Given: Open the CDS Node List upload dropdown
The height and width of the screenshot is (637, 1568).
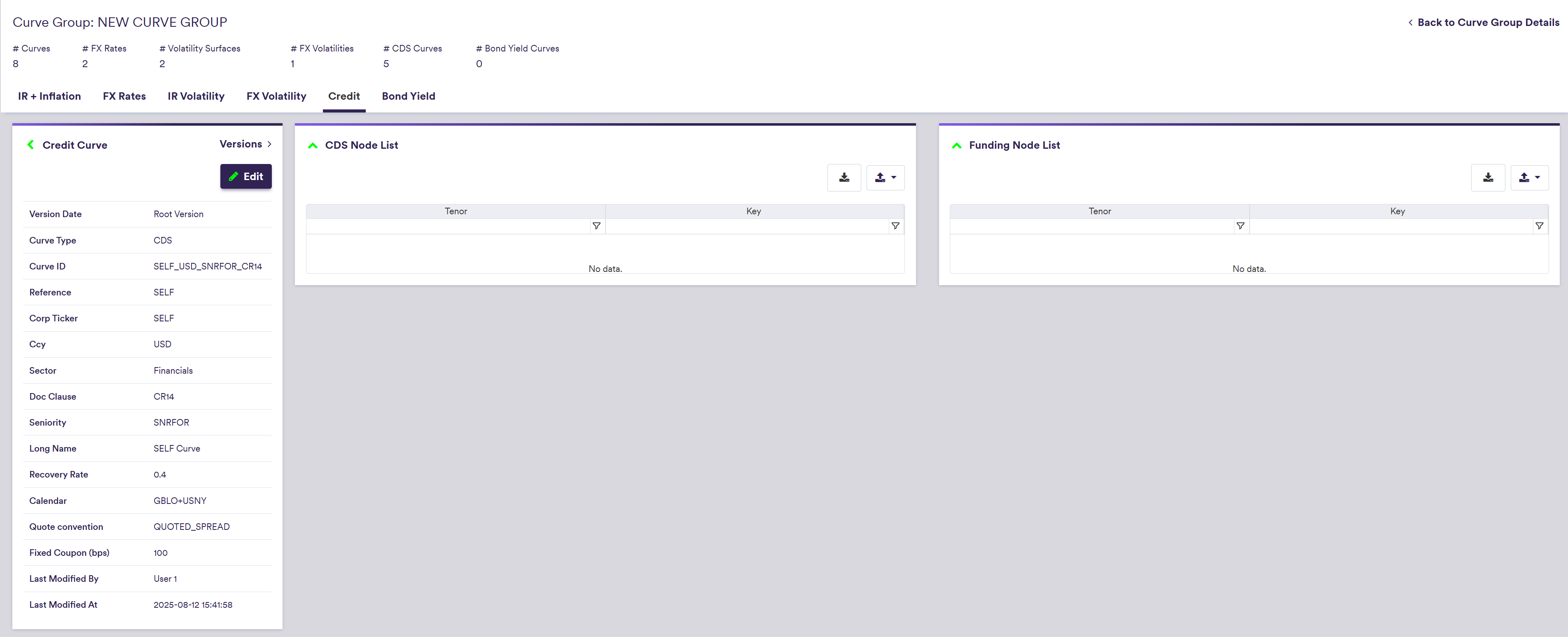Looking at the screenshot, I should (885, 178).
